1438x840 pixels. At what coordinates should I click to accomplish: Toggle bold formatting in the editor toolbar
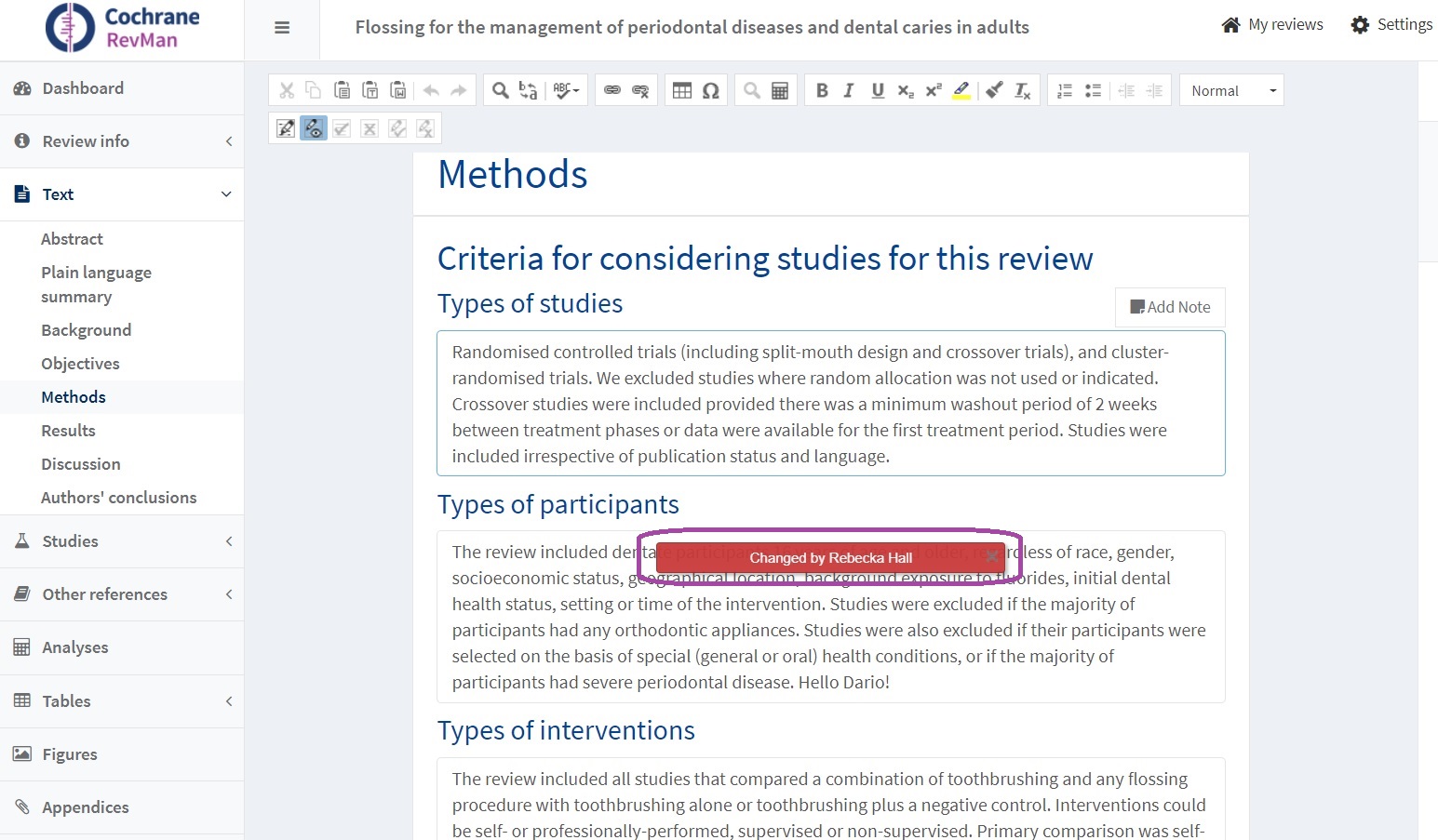pos(822,90)
